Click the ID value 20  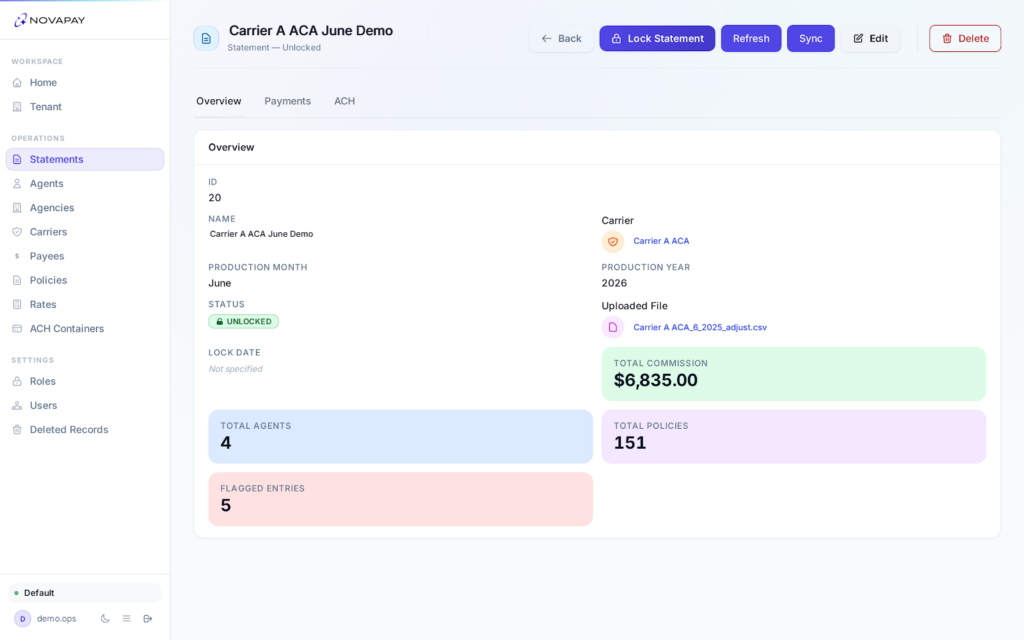click(x=215, y=198)
